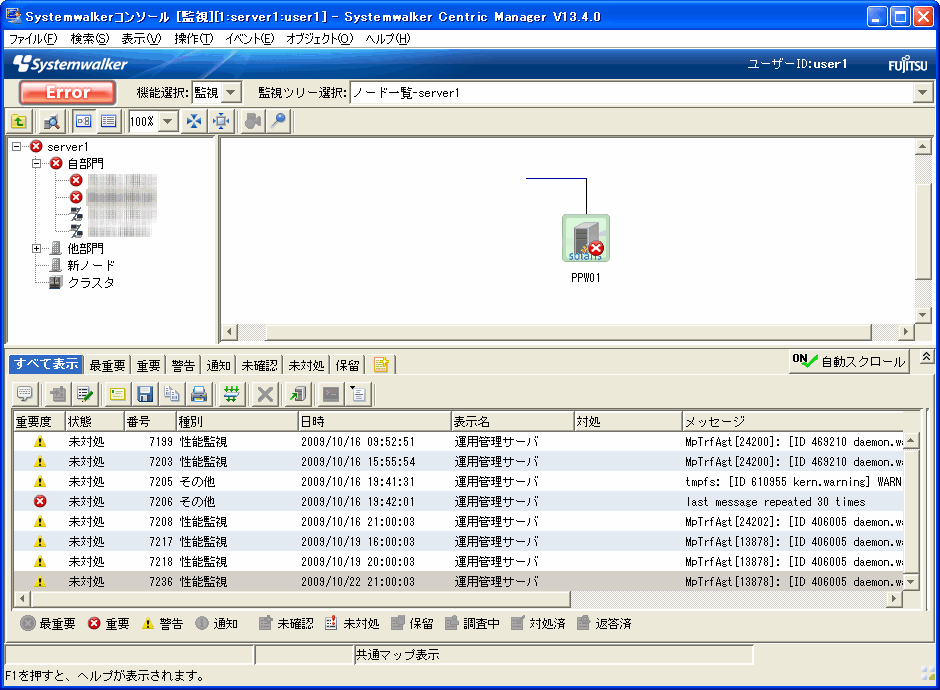Screen dimensions: 940x690
Task: Click the server with green arrow icon
Action: pos(298,394)
